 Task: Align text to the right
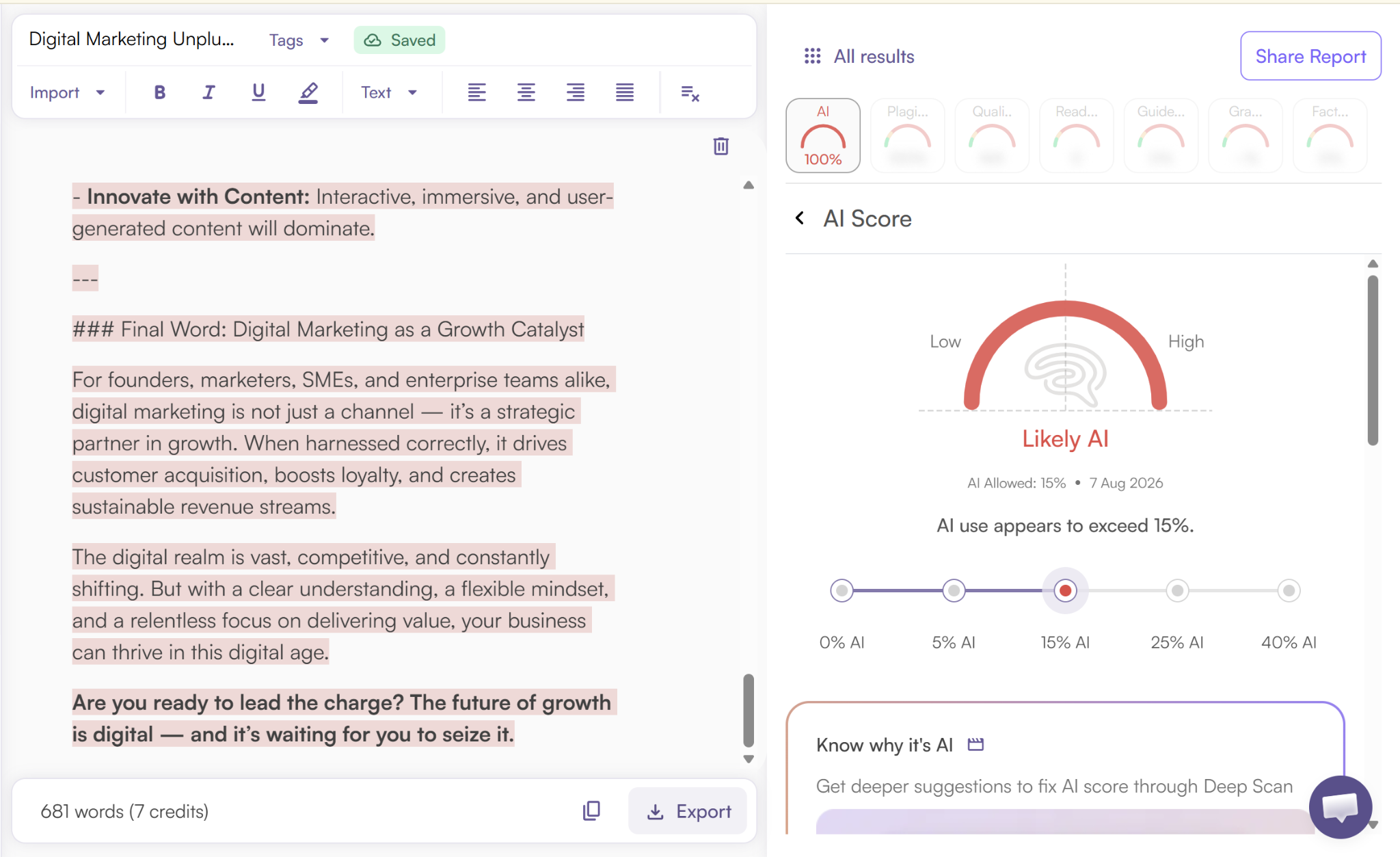click(576, 92)
